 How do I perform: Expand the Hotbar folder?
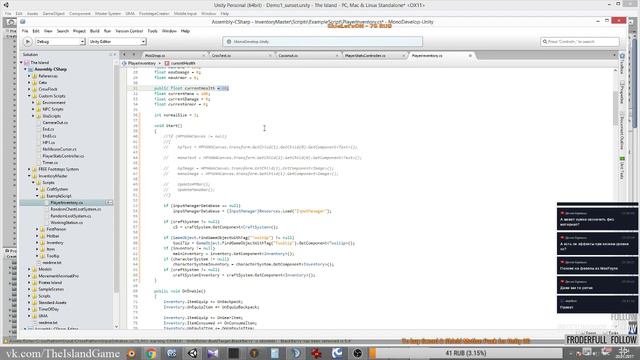pos(37,236)
